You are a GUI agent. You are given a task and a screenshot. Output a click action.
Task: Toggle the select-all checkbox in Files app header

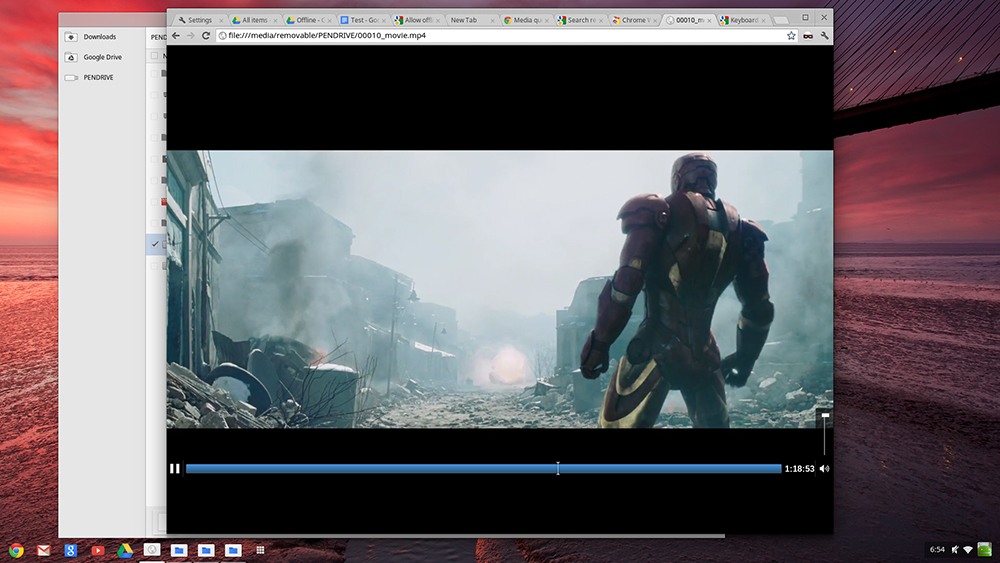click(154, 56)
